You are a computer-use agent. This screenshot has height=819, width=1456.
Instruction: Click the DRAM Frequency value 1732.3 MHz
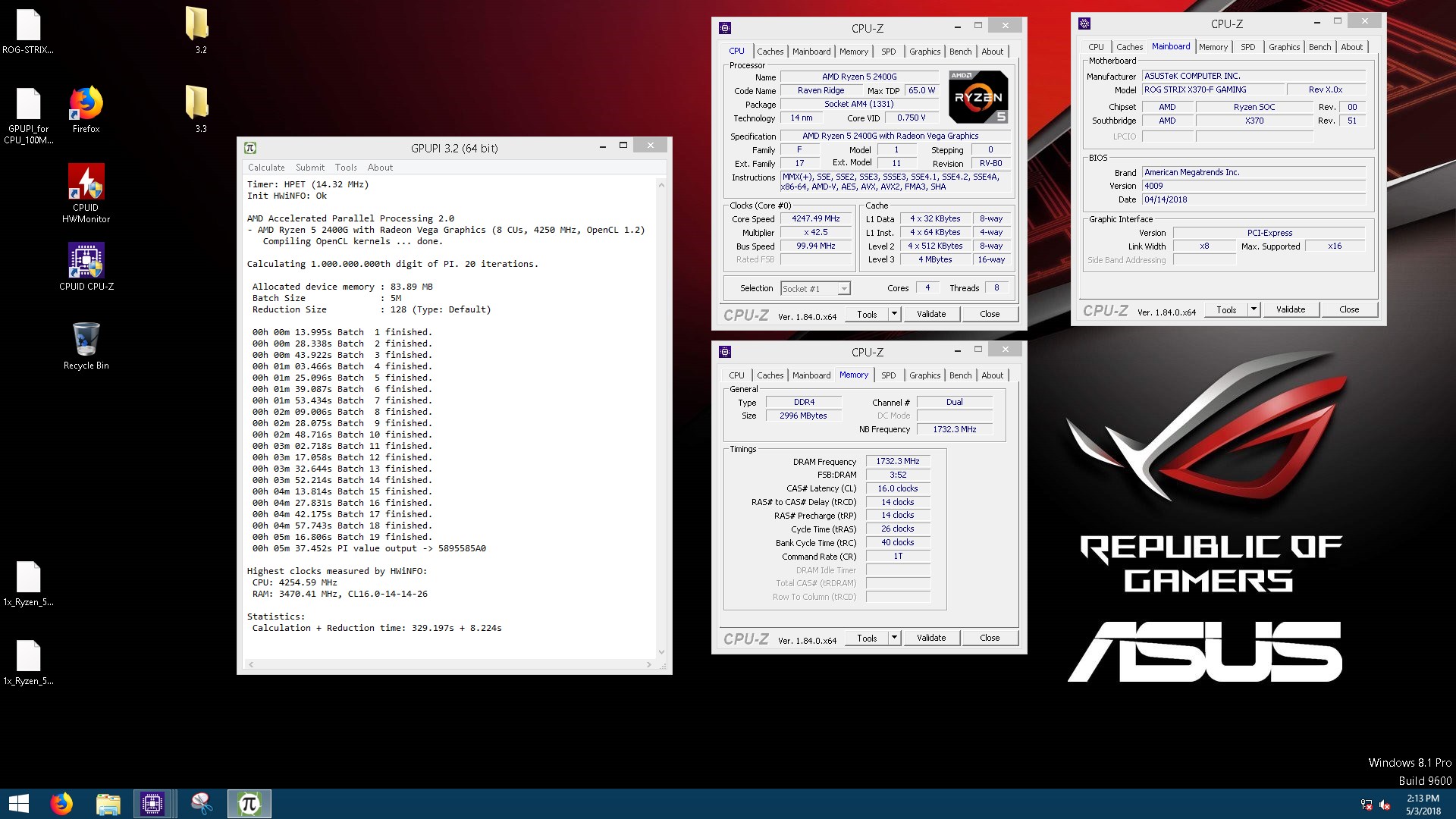(x=897, y=461)
